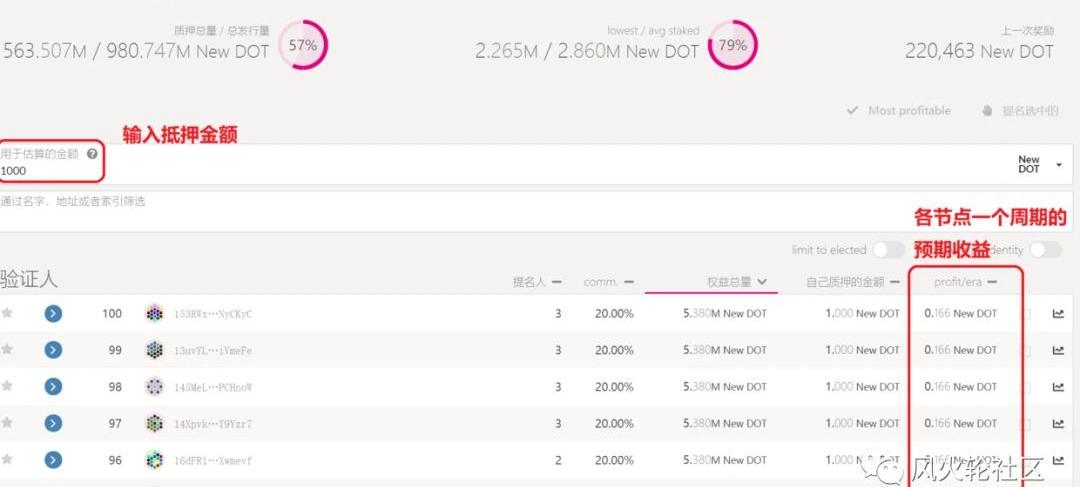Toggle the 'identity' filter switch
Image resolution: width=1080 pixels, height=487 pixels.
pyautogui.click(x=1045, y=250)
